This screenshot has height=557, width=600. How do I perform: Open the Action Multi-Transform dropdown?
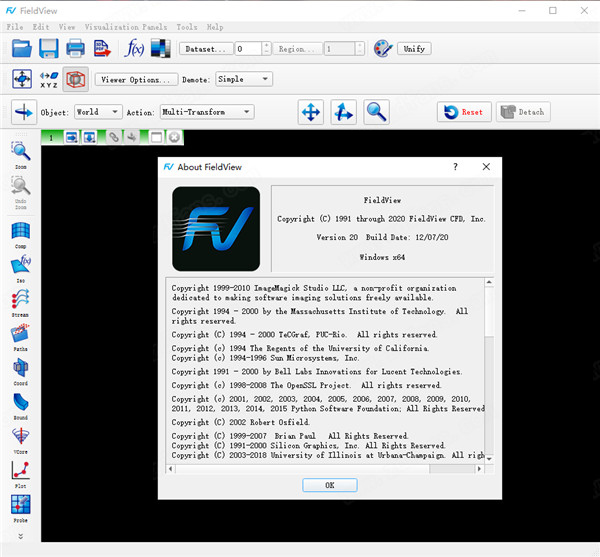(207, 112)
